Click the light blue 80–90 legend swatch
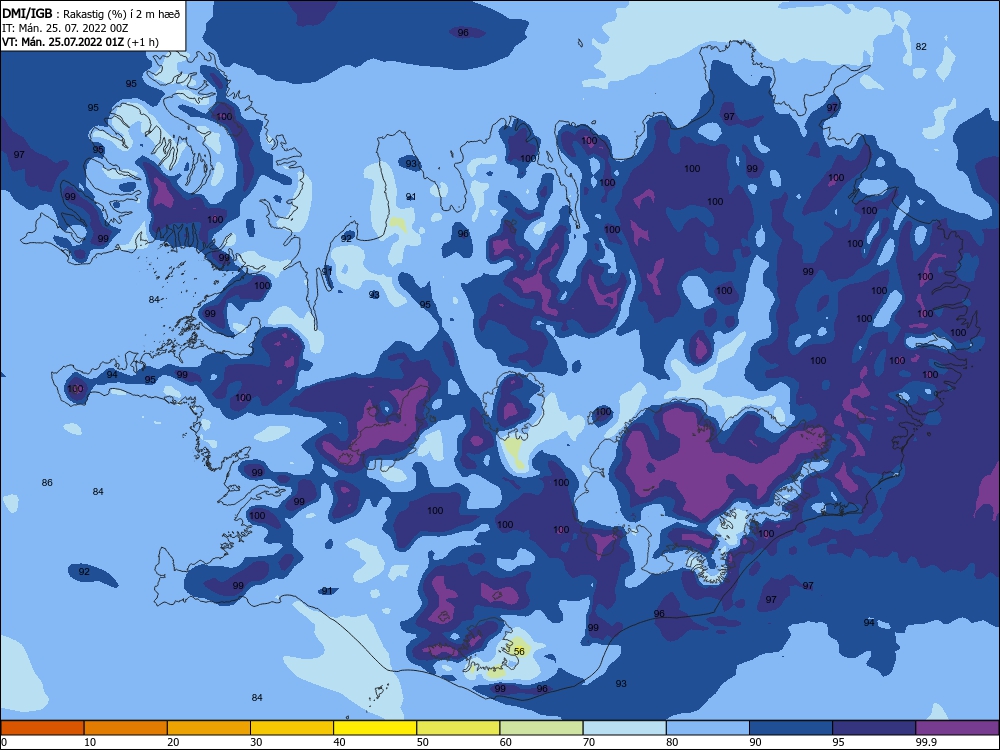Viewport: 1000px width, 750px height. [x=708, y=728]
